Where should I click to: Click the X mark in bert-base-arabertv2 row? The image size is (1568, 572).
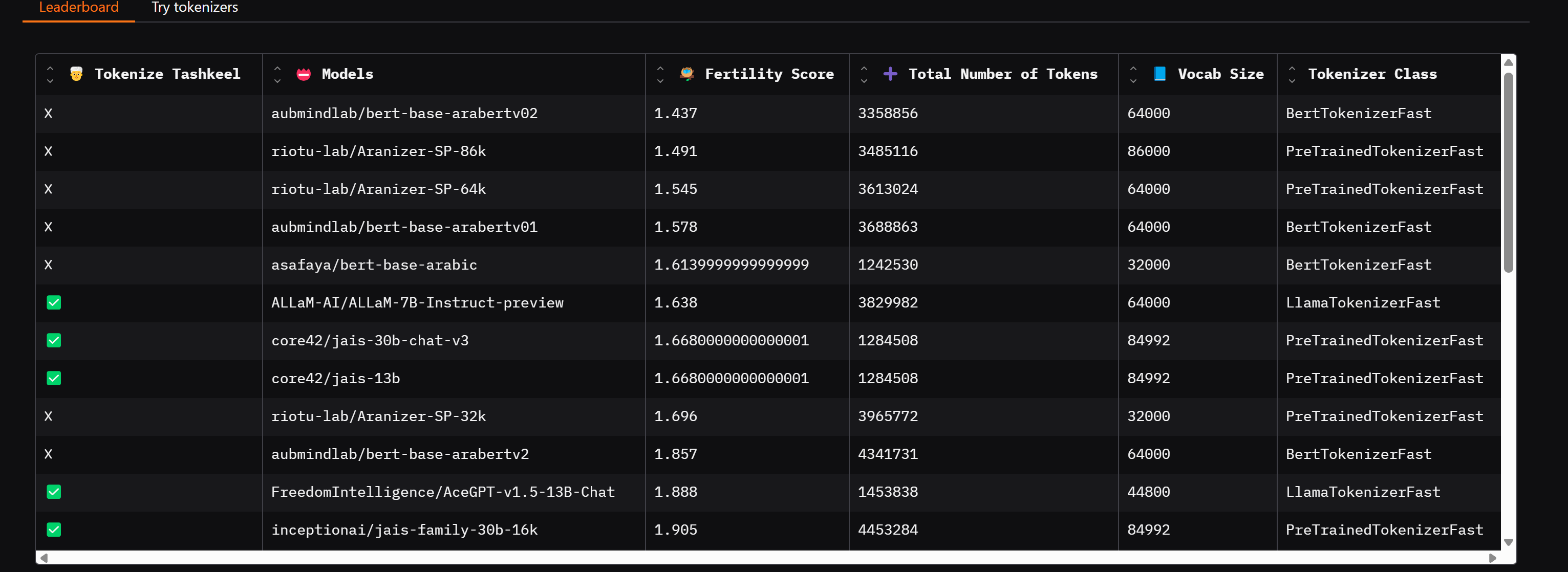(x=49, y=454)
